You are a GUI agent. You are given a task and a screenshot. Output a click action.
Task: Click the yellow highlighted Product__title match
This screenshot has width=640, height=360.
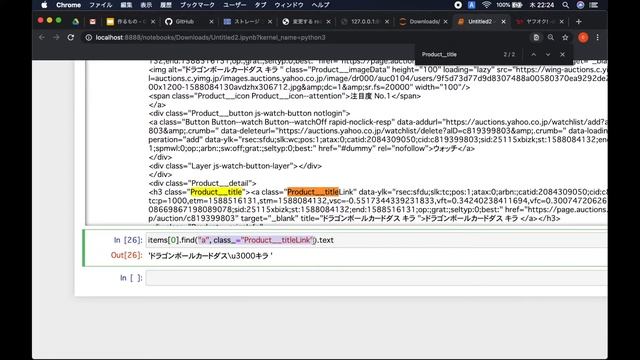click(x=216, y=192)
